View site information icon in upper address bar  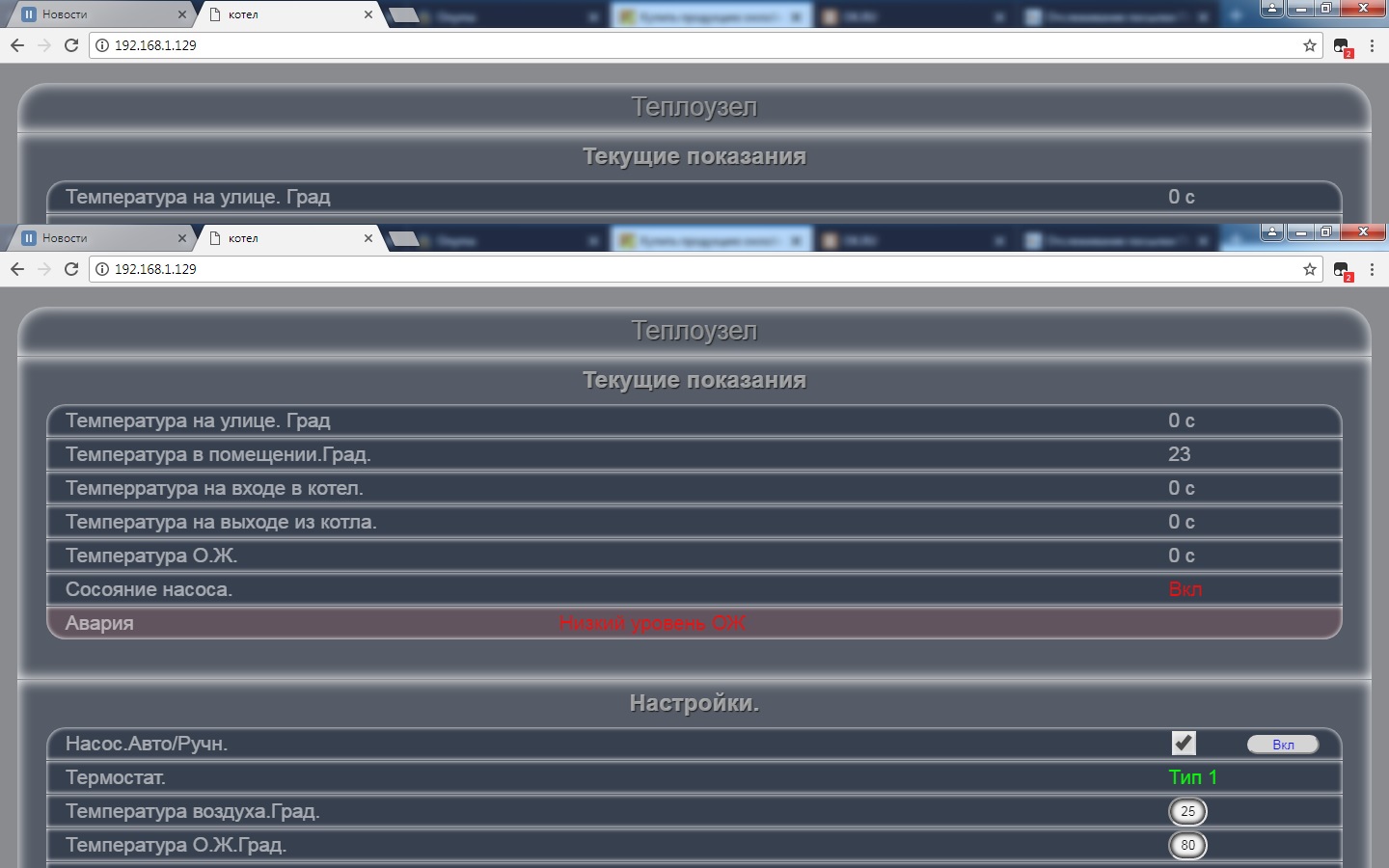pyautogui.click(x=102, y=45)
